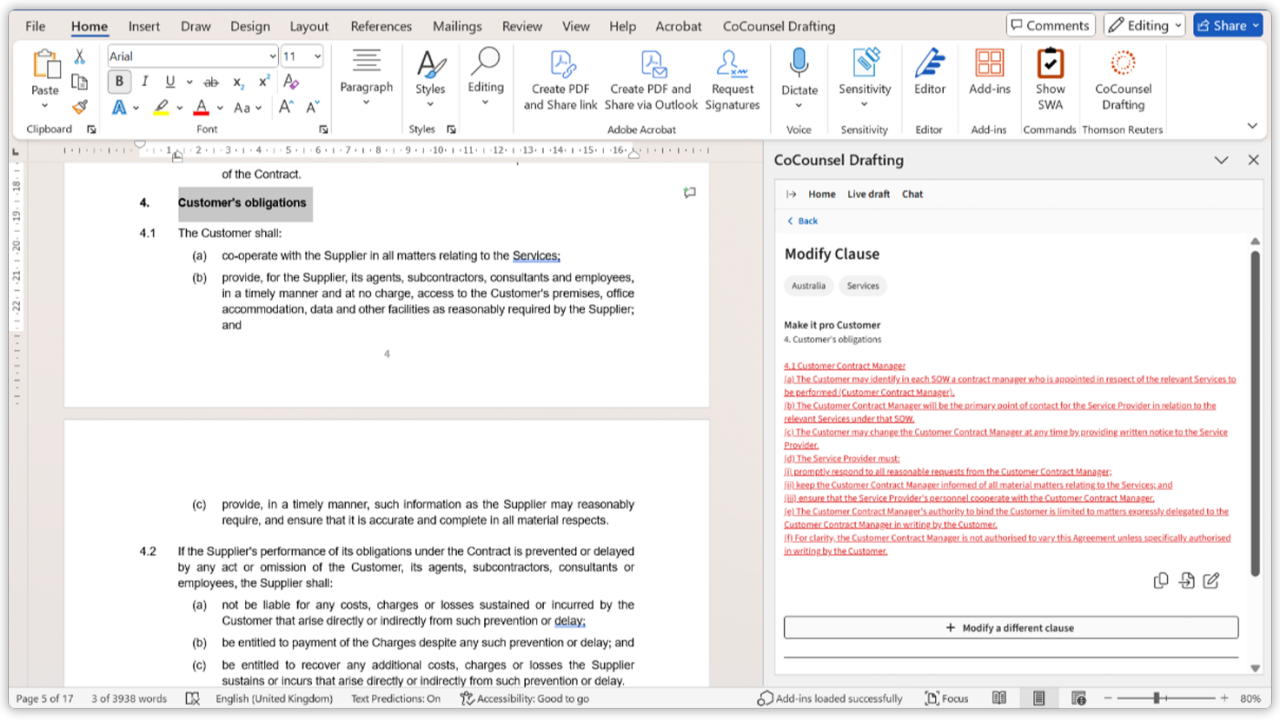The image size is (1280, 720).
Task: Expand the Paste options arrow
Action: click(x=45, y=106)
